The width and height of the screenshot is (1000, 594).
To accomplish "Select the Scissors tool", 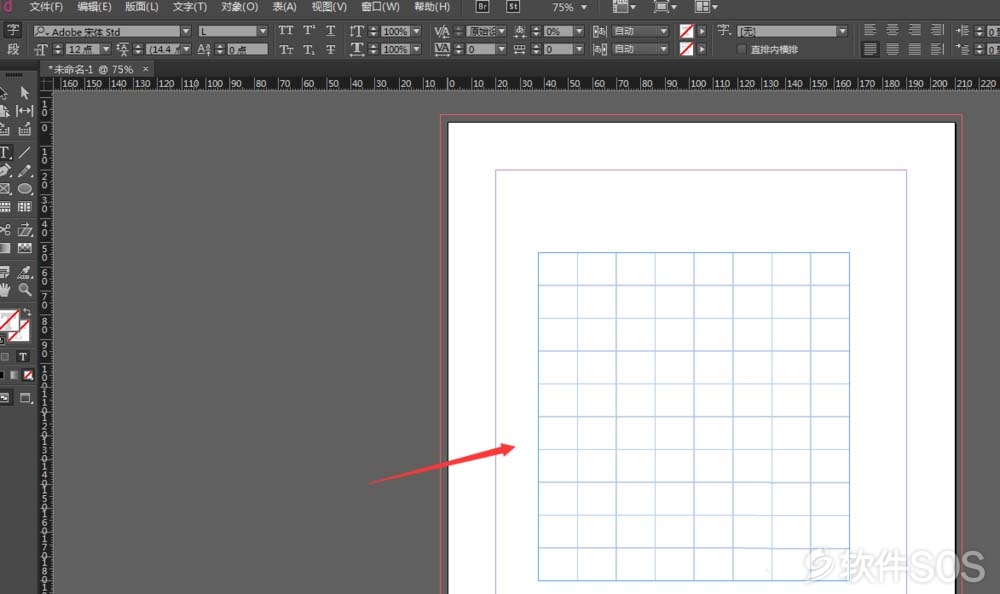I will 5,230.
